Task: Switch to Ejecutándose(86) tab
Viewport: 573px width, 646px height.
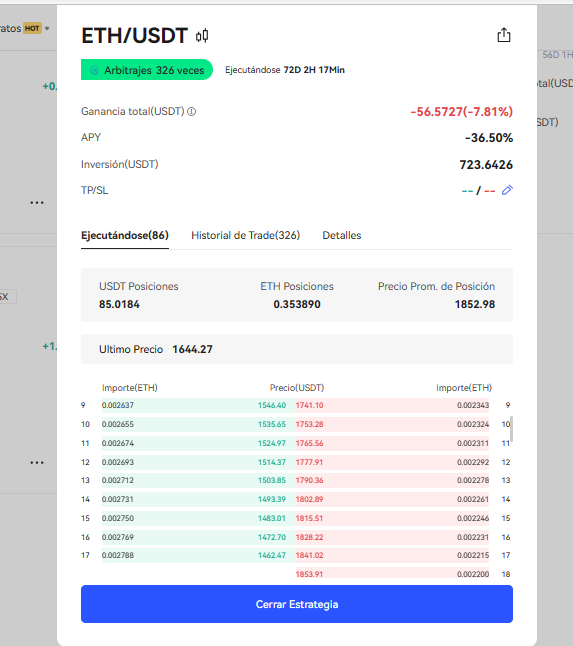Action: (x=125, y=235)
